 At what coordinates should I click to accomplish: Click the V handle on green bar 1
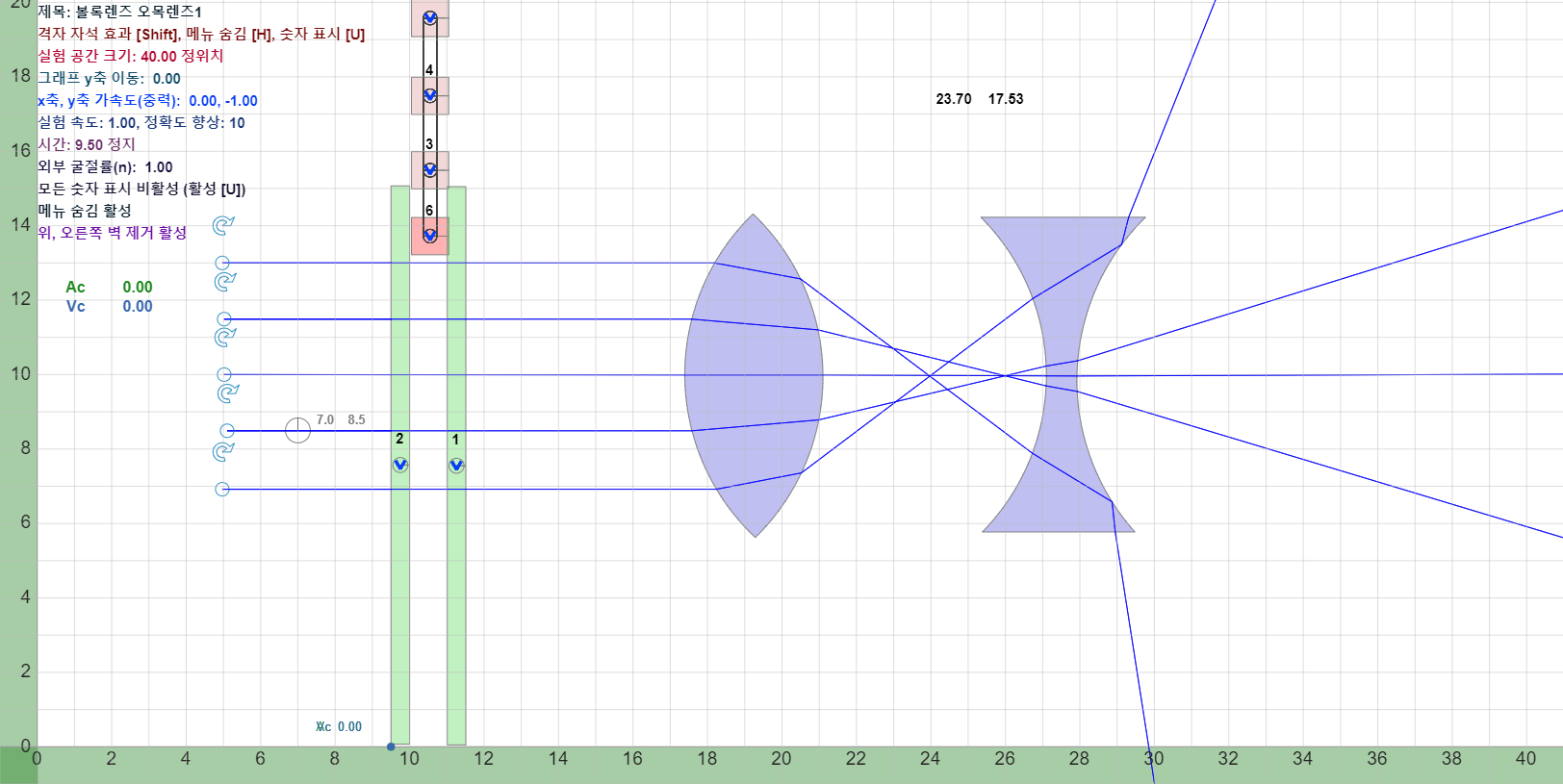coord(456,465)
